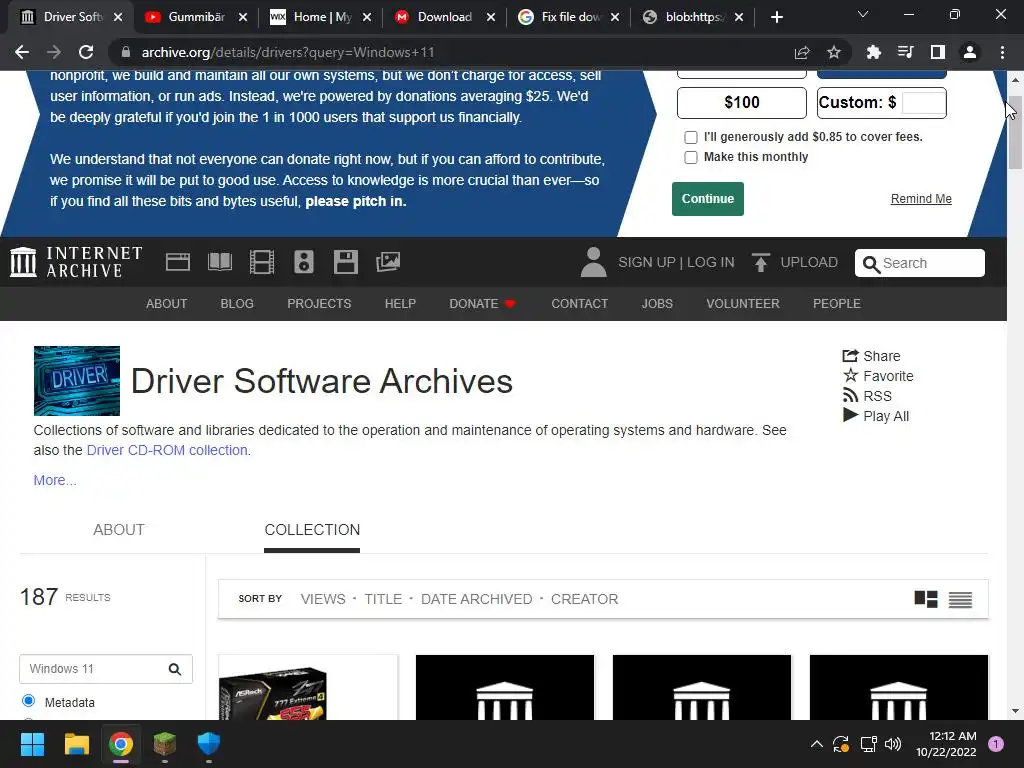The width and height of the screenshot is (1024, 768).
Task: Click the Share link
Action: click(871, 356)
